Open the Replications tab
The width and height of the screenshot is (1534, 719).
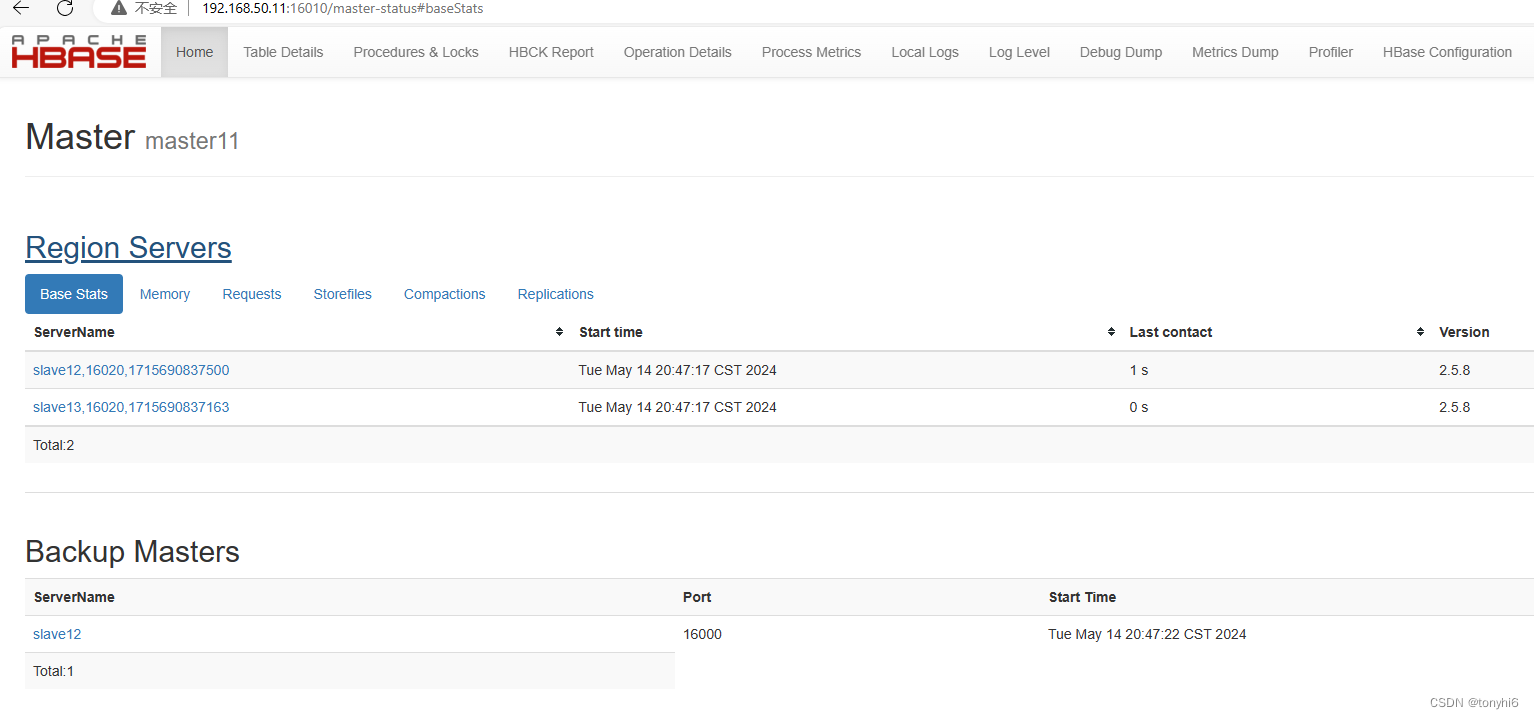[x=555, y=293]
